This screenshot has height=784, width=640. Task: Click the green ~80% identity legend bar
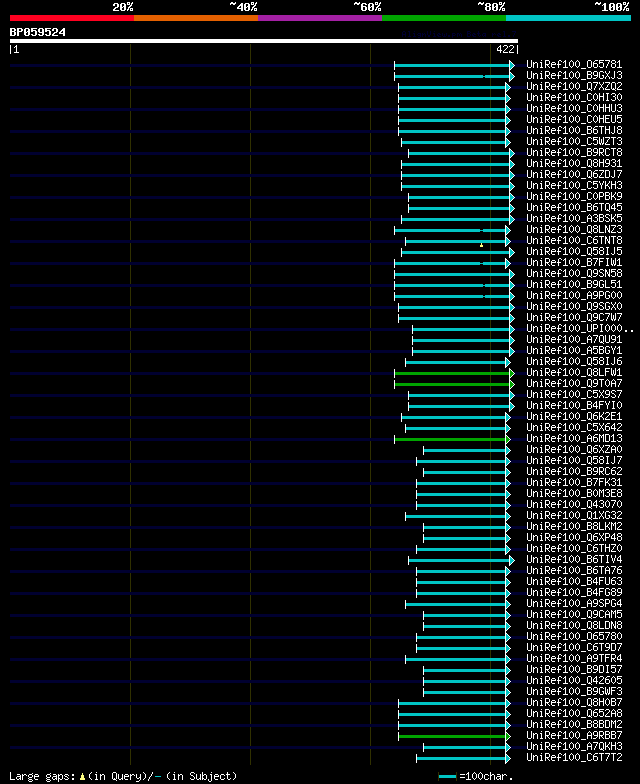click(444, 18)
